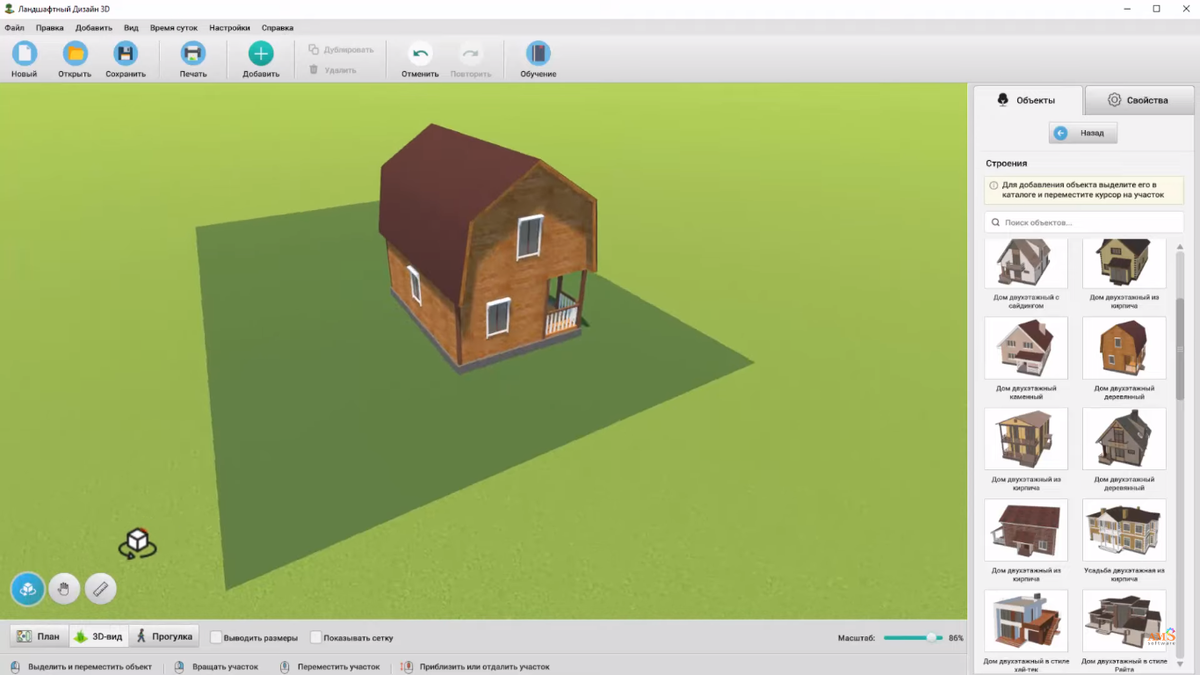This screenshot has height=675, width=1200.
Task: Click the 86% scale value
Action: 956,638
